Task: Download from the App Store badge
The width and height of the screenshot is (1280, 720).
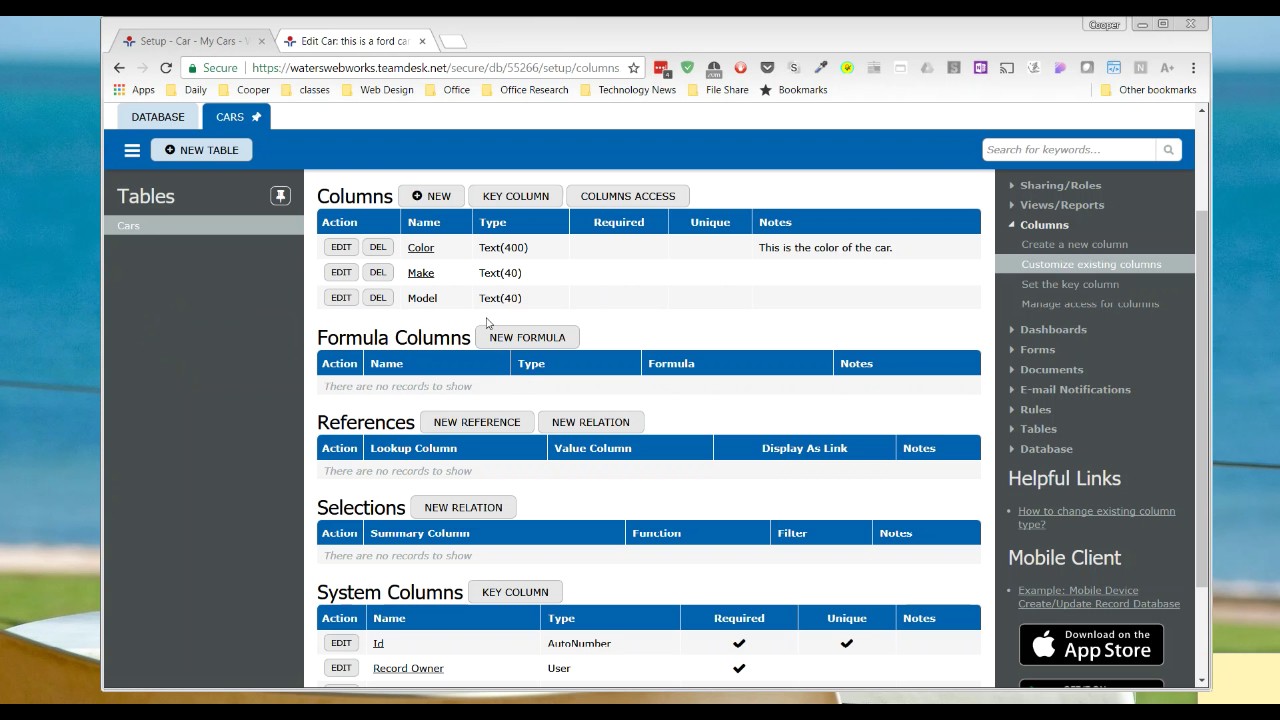Action: tap(1091, 645)
